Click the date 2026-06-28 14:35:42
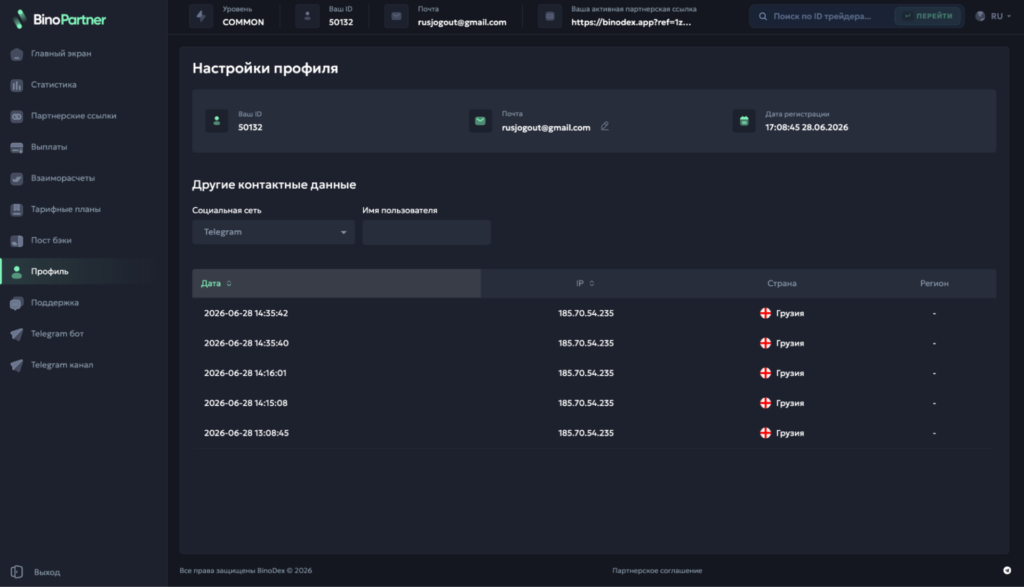Image resolution: width=1024 pixels, height=587 pixels. 246,313
